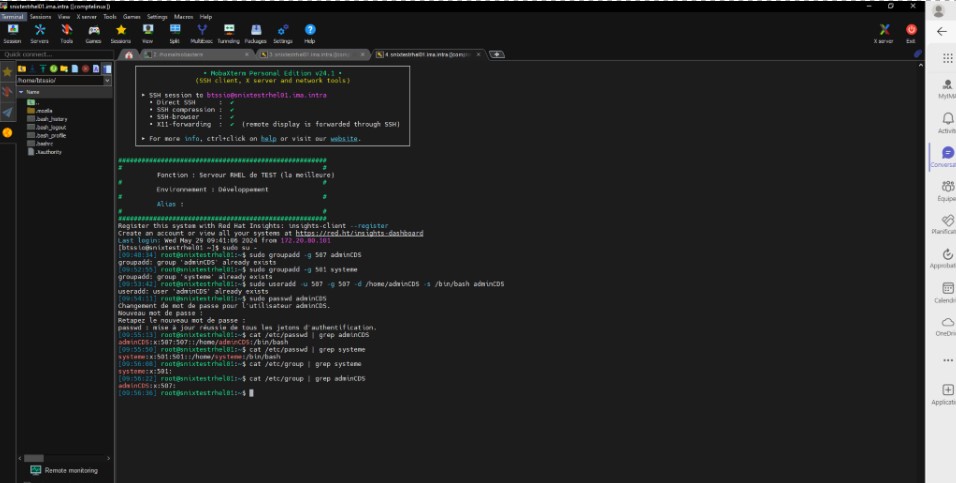Click the Quick connect input field
Viewport: 956px width, 483px height.
[x=55, y=54]
